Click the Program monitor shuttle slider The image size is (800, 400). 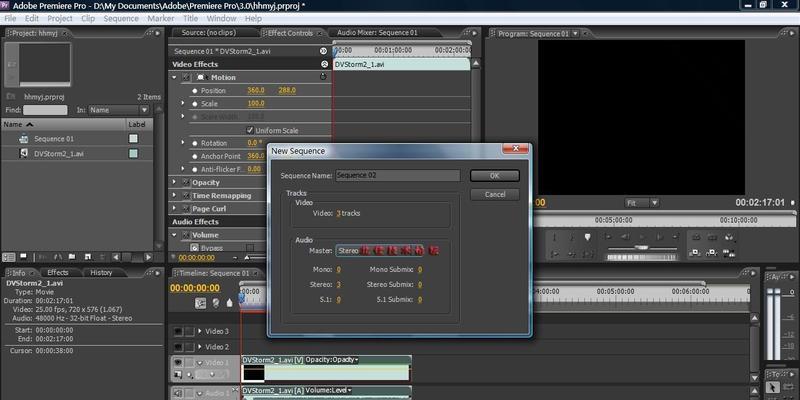point(641,248)
